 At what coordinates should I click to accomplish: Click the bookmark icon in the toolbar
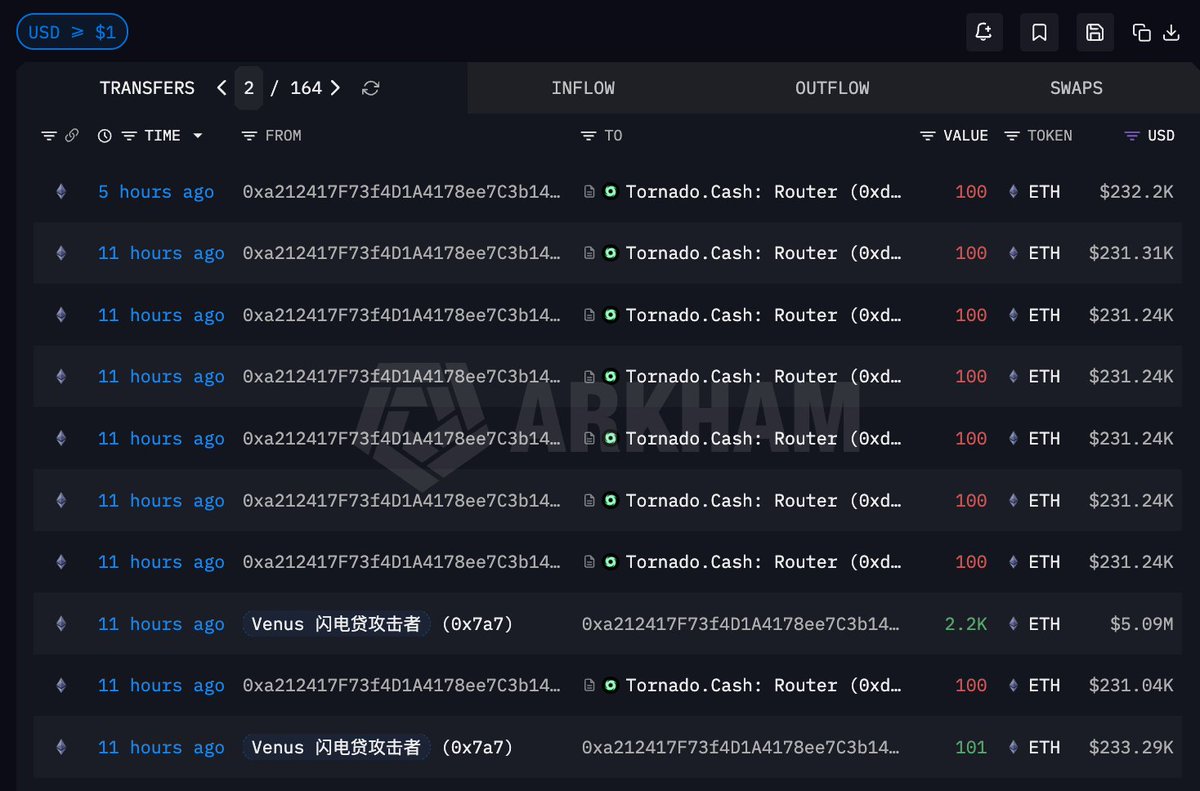click(x=1039, y=32)
